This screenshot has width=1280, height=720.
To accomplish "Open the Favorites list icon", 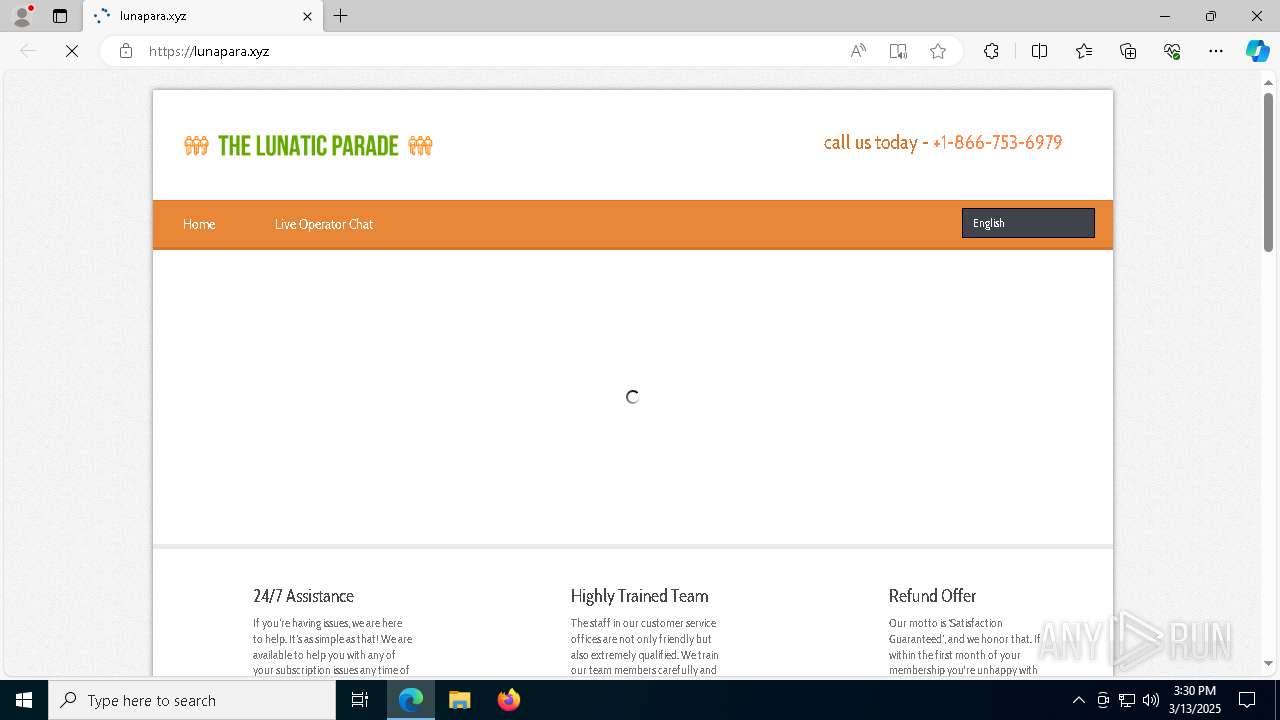I will [x=1084, y=51].
